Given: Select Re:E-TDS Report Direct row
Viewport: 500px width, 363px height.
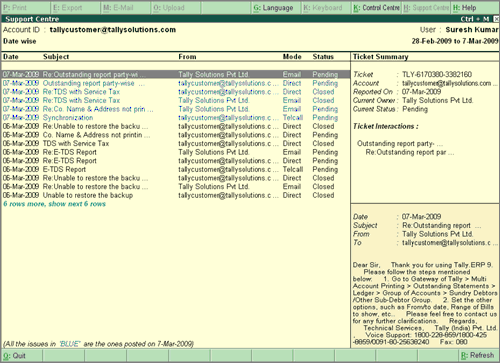Looking at the screenshot, I should coord(175,161).
